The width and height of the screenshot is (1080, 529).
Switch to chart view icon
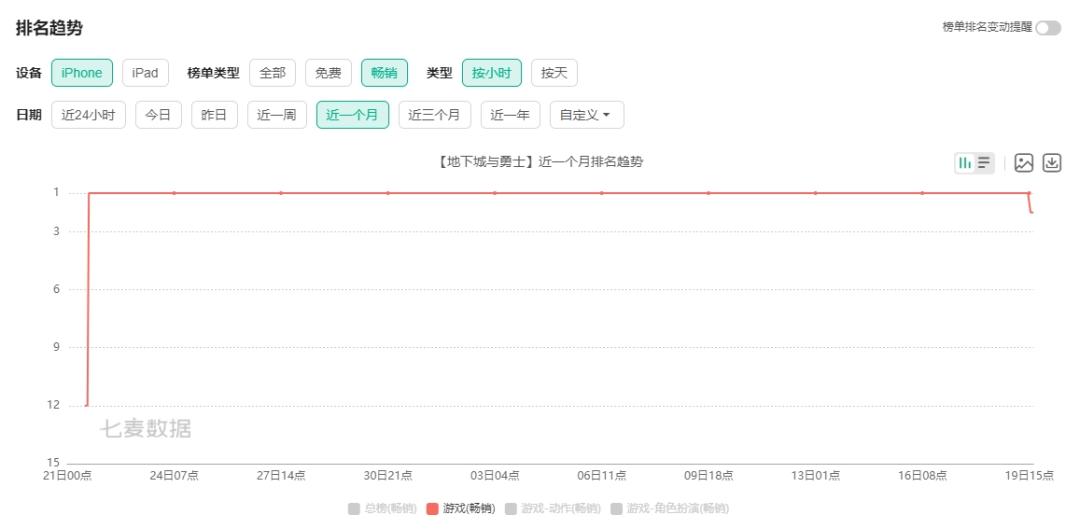[965, 163]
